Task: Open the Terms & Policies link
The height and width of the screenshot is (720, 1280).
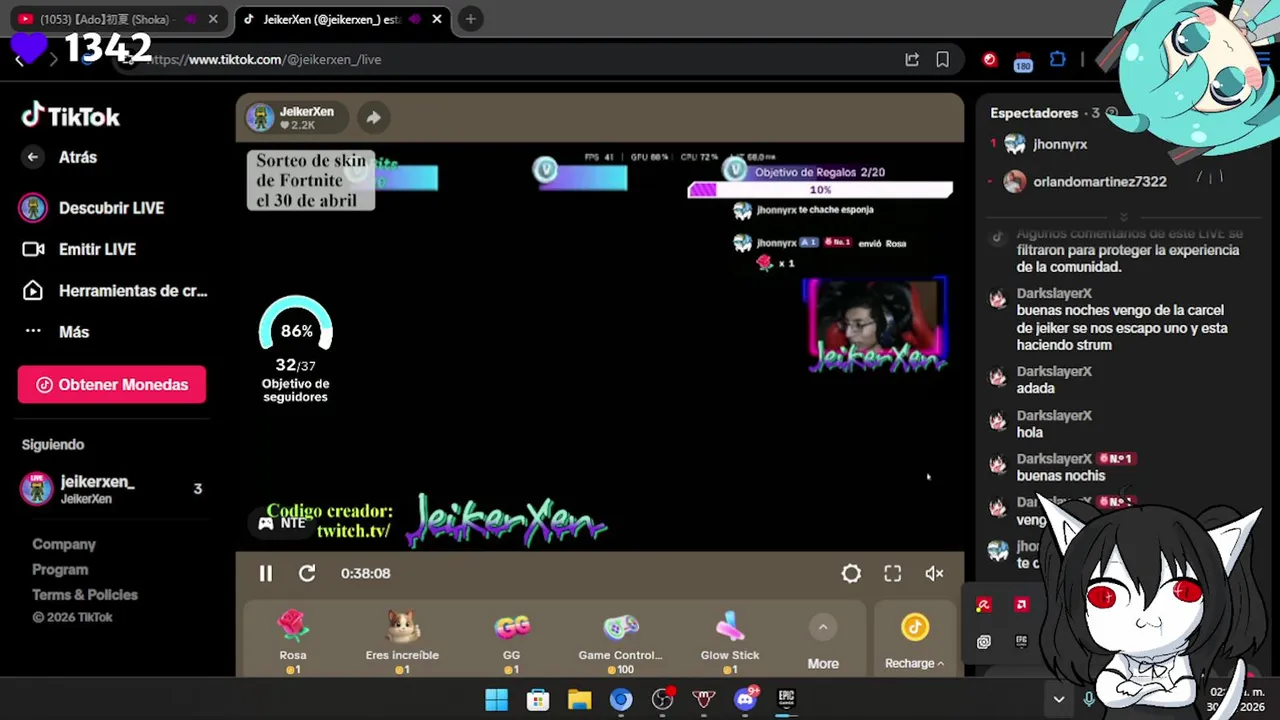Action: pos(85,594)
